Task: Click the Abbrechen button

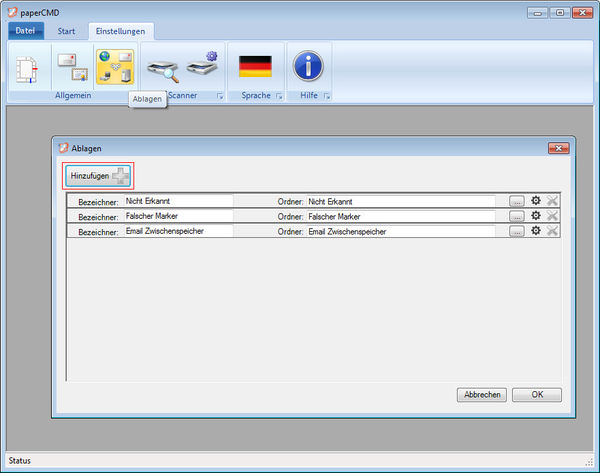Action: point(481,395)
